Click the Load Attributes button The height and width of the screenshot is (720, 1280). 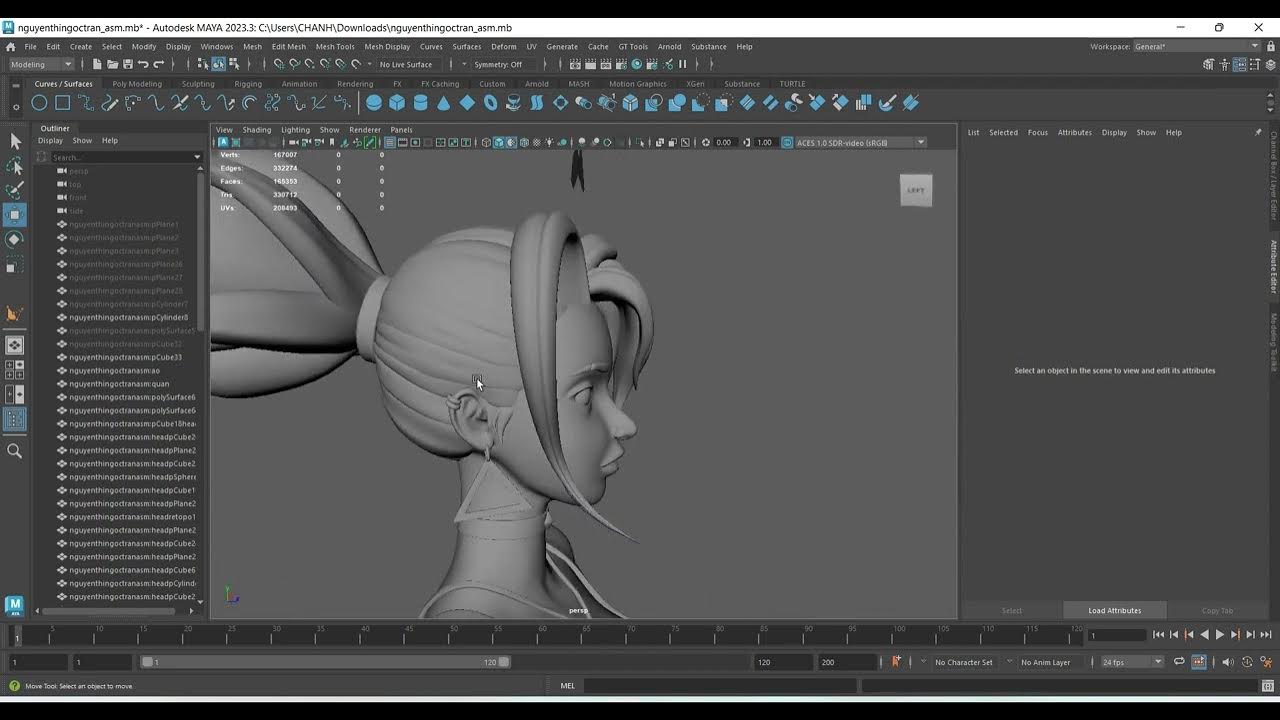click(x=1114, y=610)
